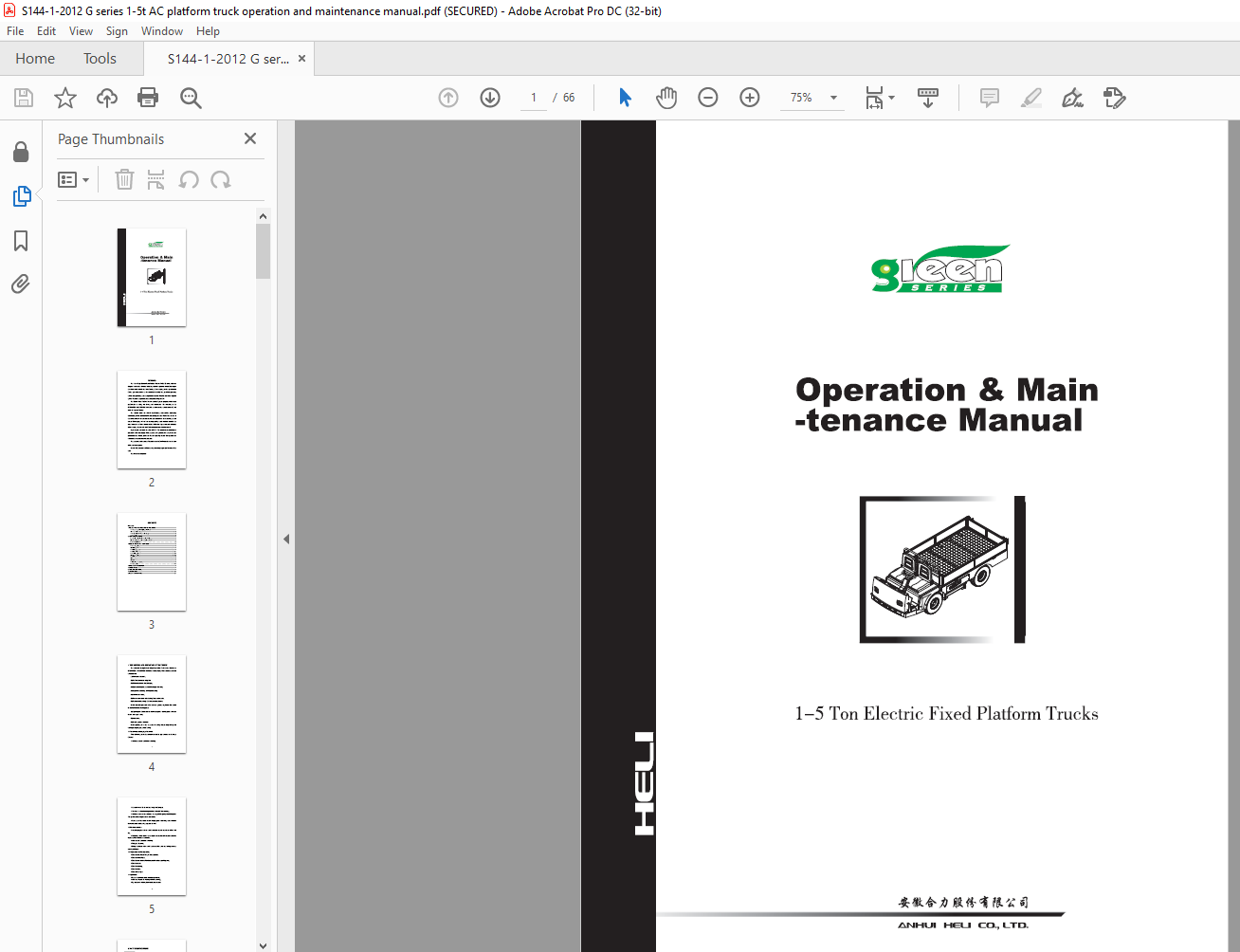Click the print pages icon in thumbnails
This screenshot has width=1240, height=952.
156,179
